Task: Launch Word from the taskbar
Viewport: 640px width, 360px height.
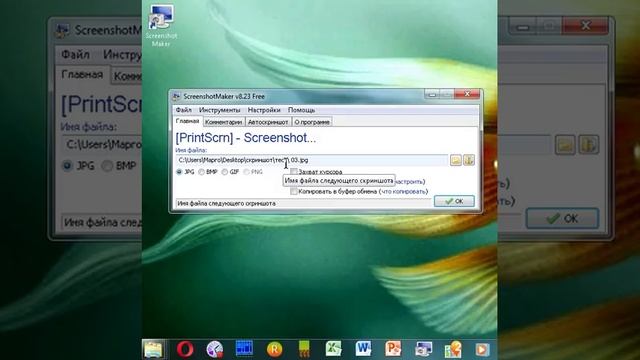Action: [363, 349]
